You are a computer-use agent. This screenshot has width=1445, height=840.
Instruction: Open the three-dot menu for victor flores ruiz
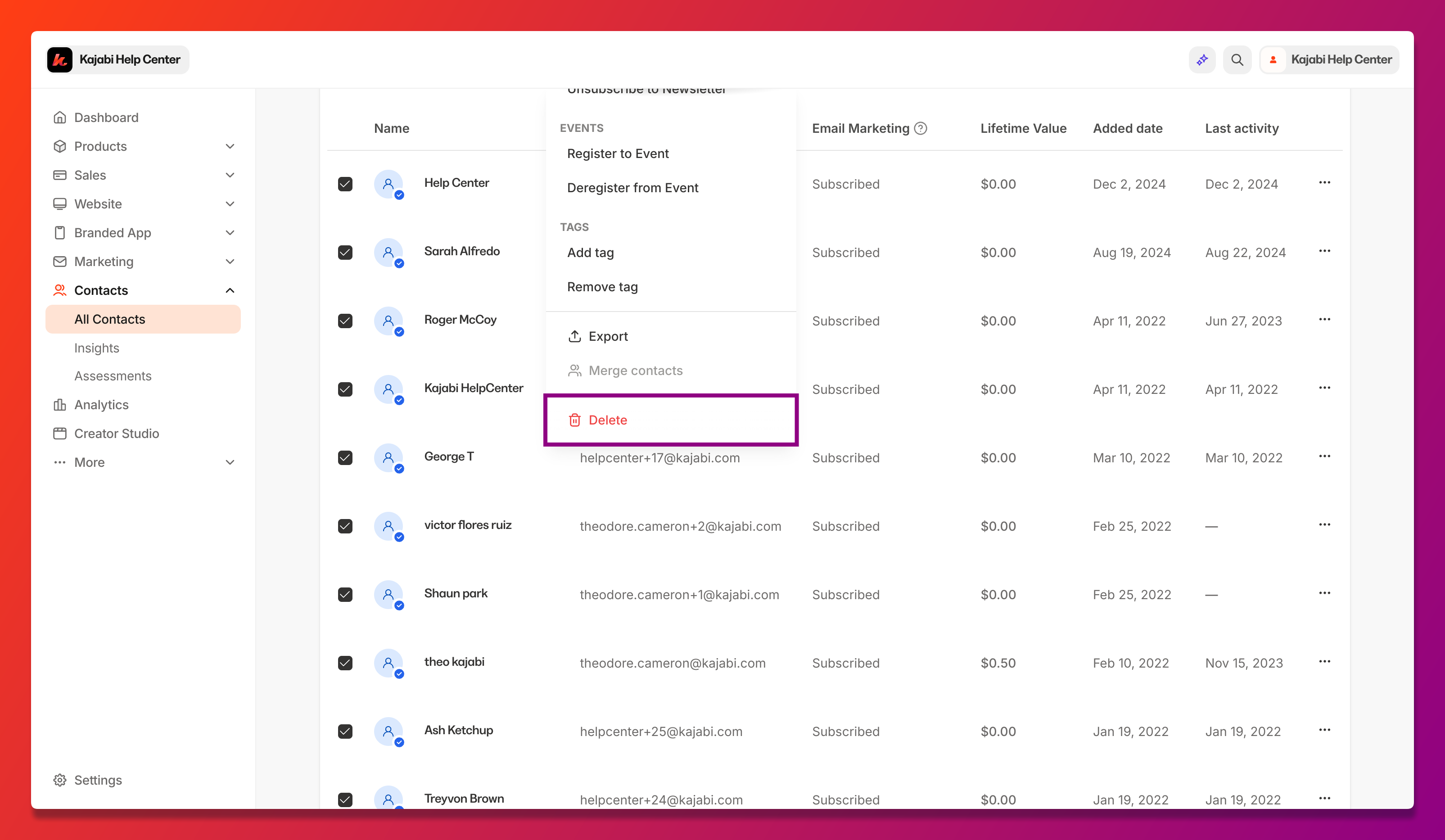click(x=1324, y=524)
